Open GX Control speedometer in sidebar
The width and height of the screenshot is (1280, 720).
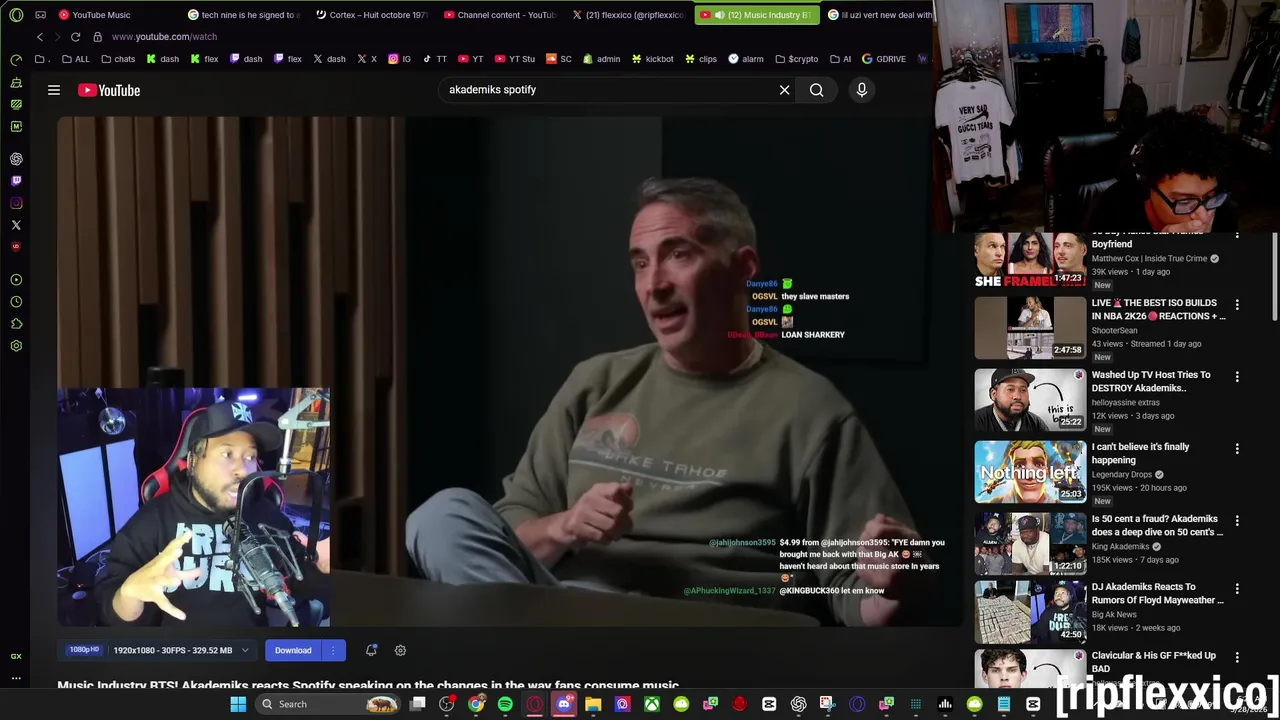(x=16, y=60)
